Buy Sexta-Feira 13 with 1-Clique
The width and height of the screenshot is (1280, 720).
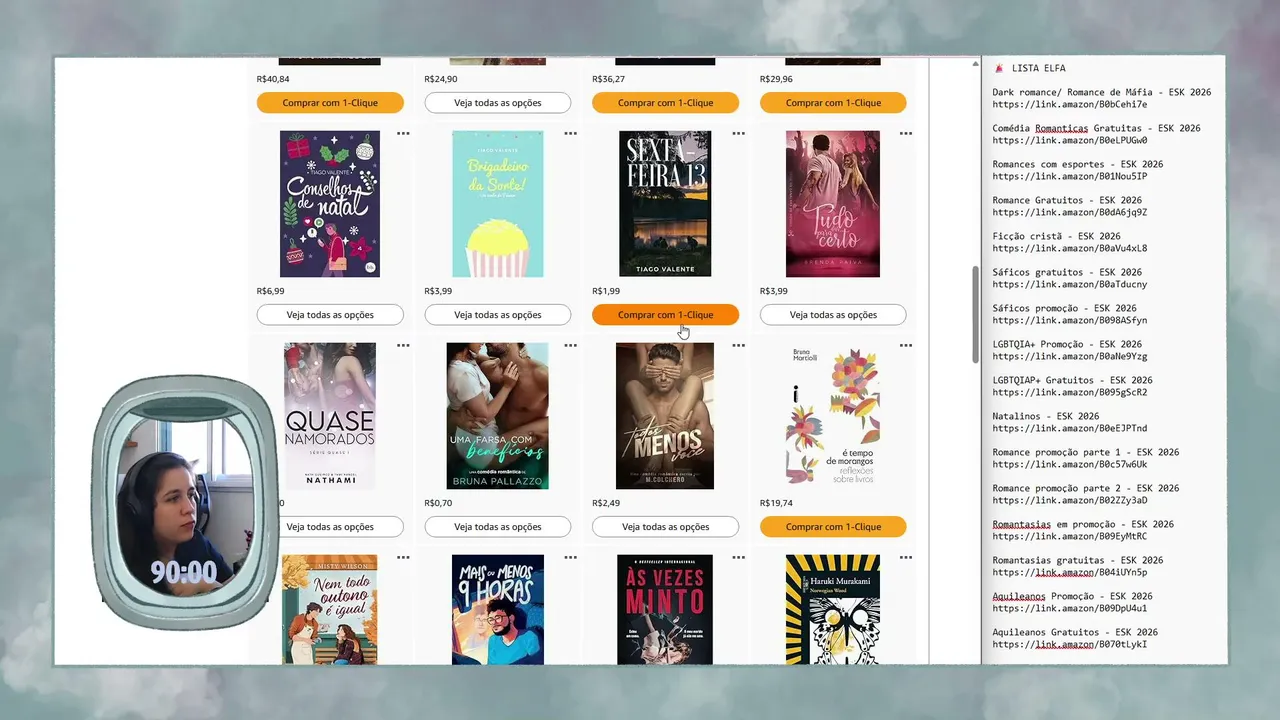coord(665,315)
